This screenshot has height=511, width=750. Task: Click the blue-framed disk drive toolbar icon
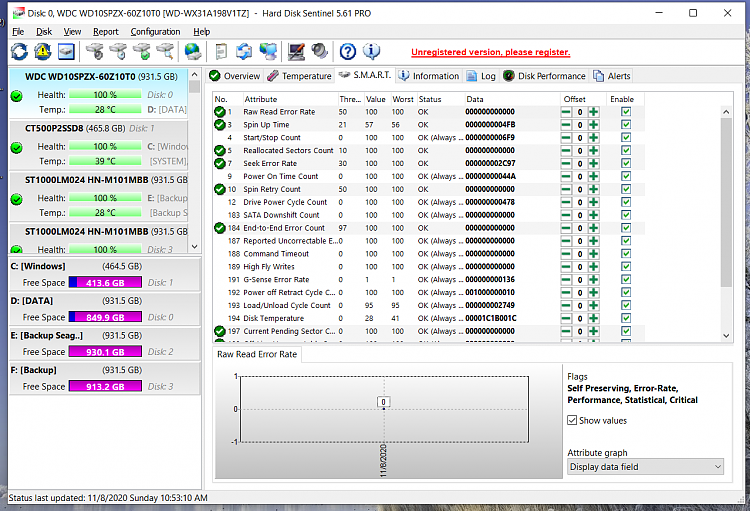click(66, 51)
